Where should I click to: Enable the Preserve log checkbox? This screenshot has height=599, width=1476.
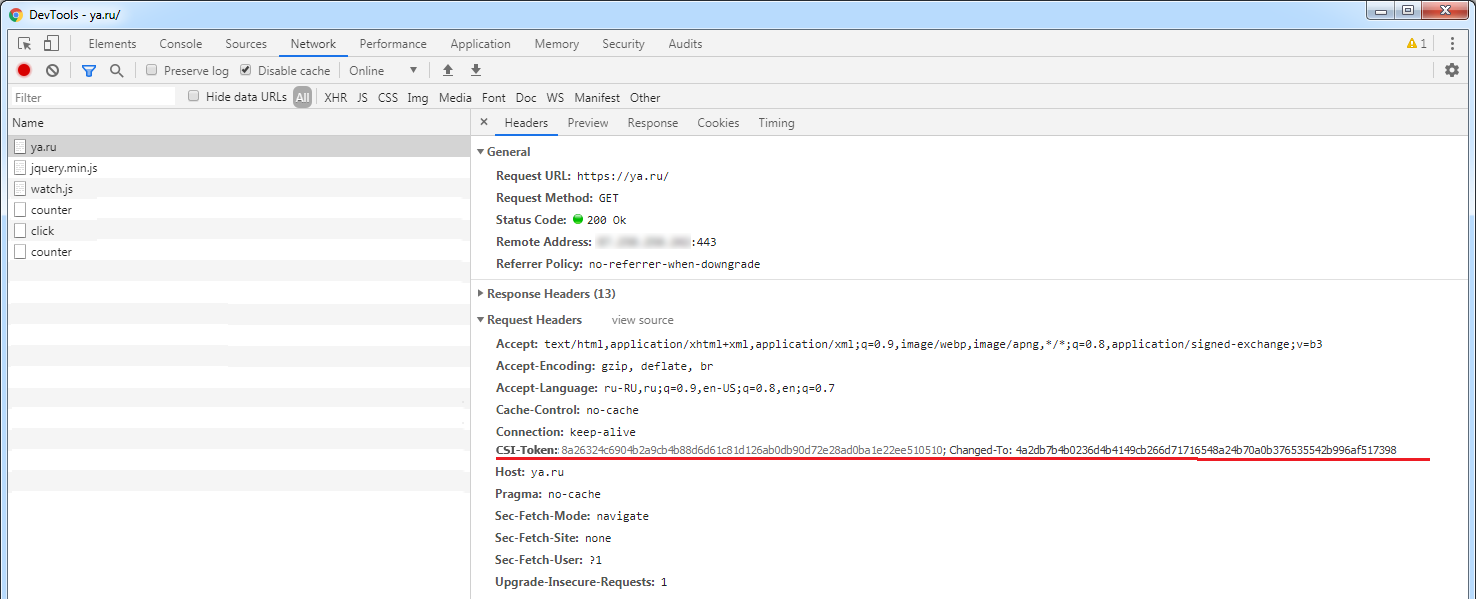(152, 70)
